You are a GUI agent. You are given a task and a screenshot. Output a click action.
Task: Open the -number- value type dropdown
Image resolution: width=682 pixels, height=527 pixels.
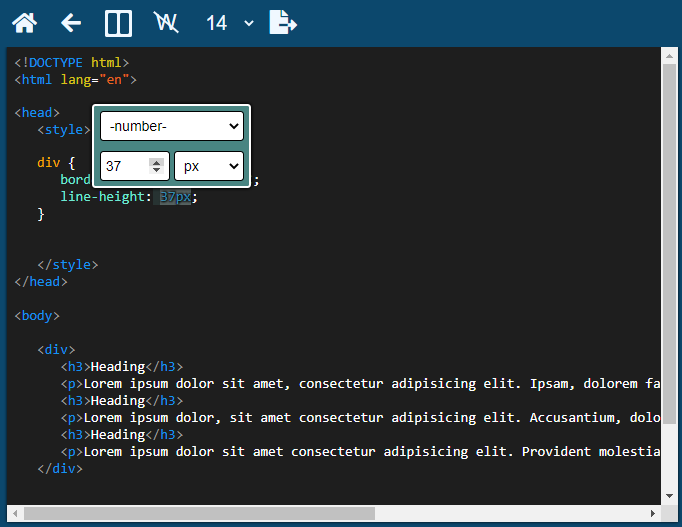[x=172, y=126]
